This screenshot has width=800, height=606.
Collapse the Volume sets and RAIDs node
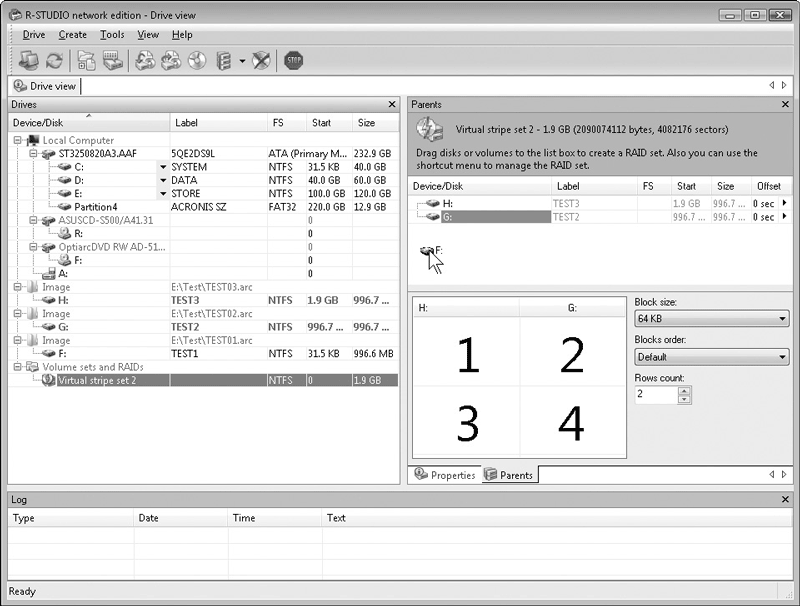(17, 367)
